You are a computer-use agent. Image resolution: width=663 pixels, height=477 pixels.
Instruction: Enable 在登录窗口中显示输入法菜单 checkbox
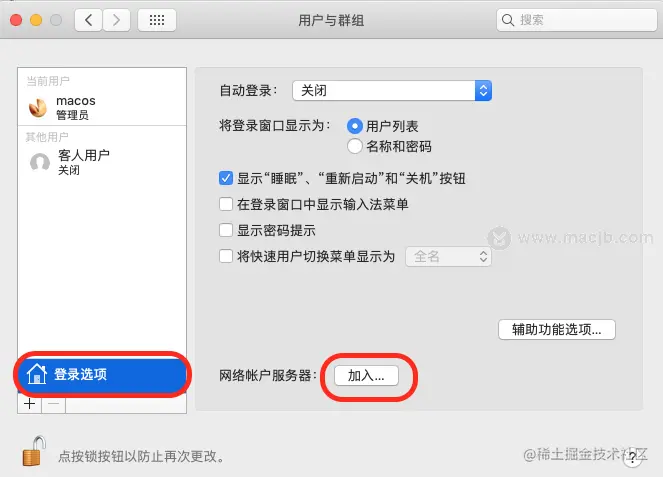(x=226, y=204)
